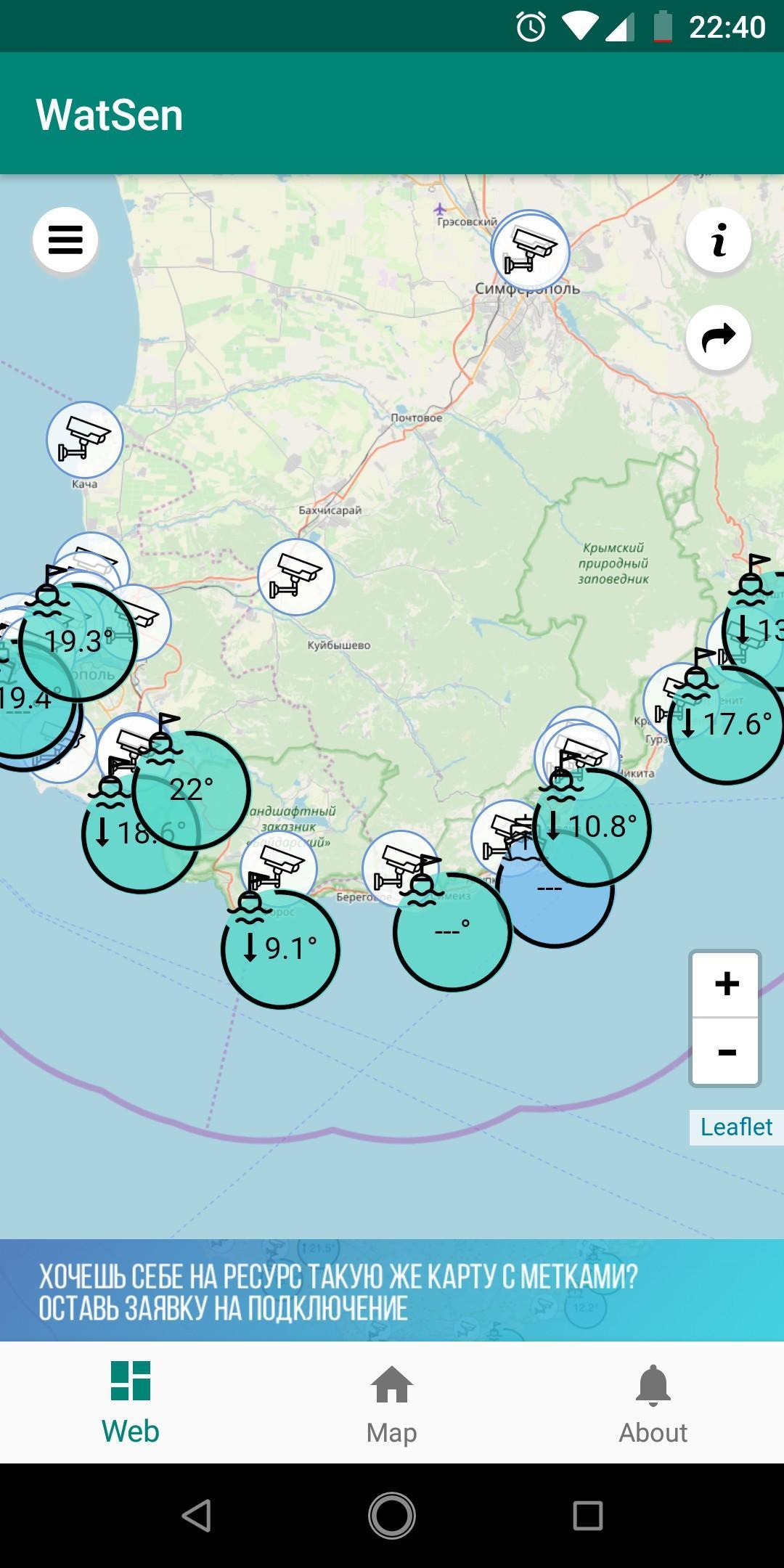Tap the Russian advertisement banner
784x1568 pixels.
[392, 1291]
